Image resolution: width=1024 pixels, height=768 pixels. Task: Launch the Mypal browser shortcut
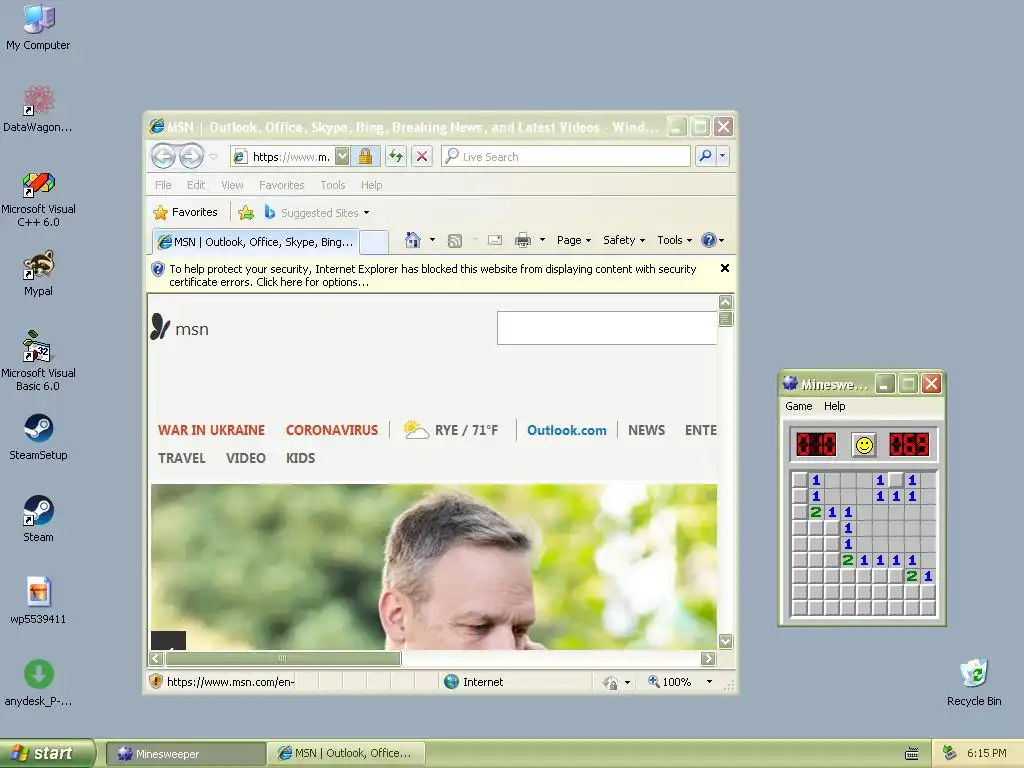pyautogui.click(x=38, y=273)
